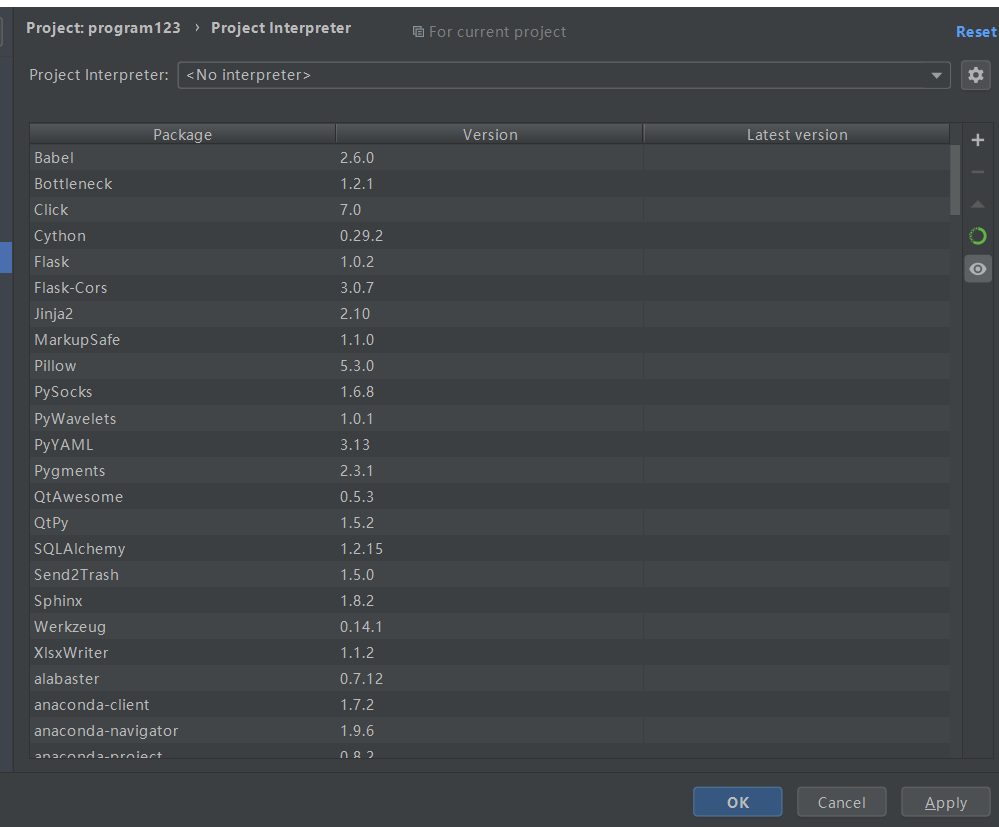This screenshot has height=827, width=999.
Task: Click the Cancel button
Action: (x=841, y=802)
